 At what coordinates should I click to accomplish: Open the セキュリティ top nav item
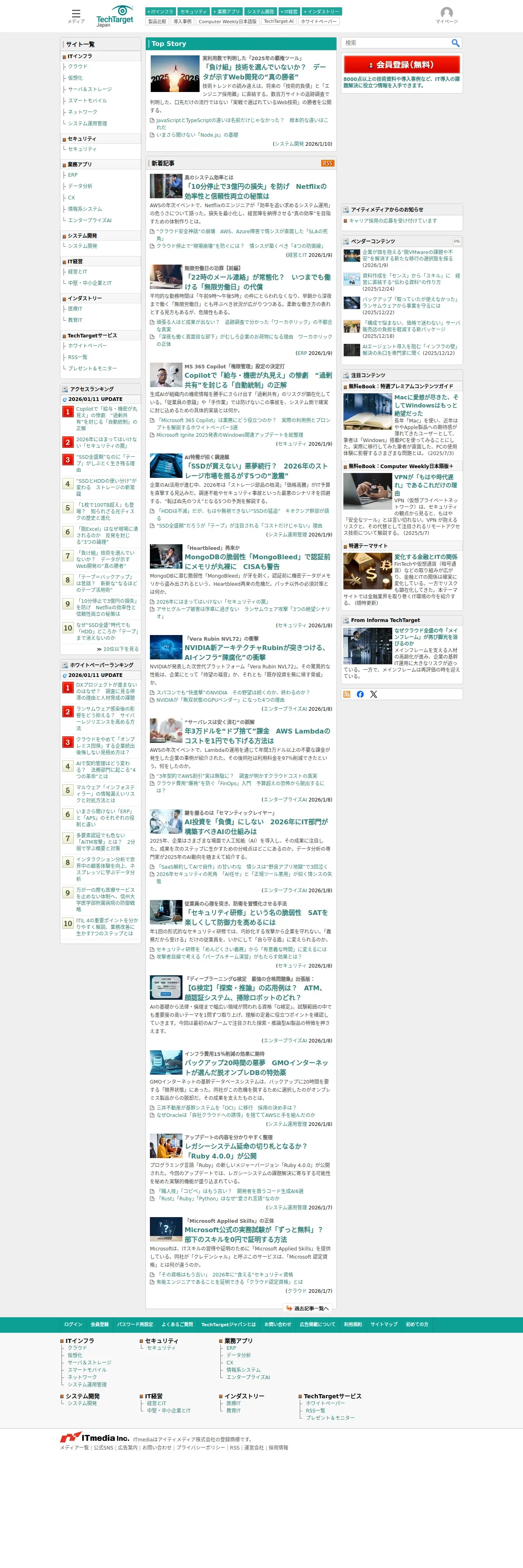(193, 11)
